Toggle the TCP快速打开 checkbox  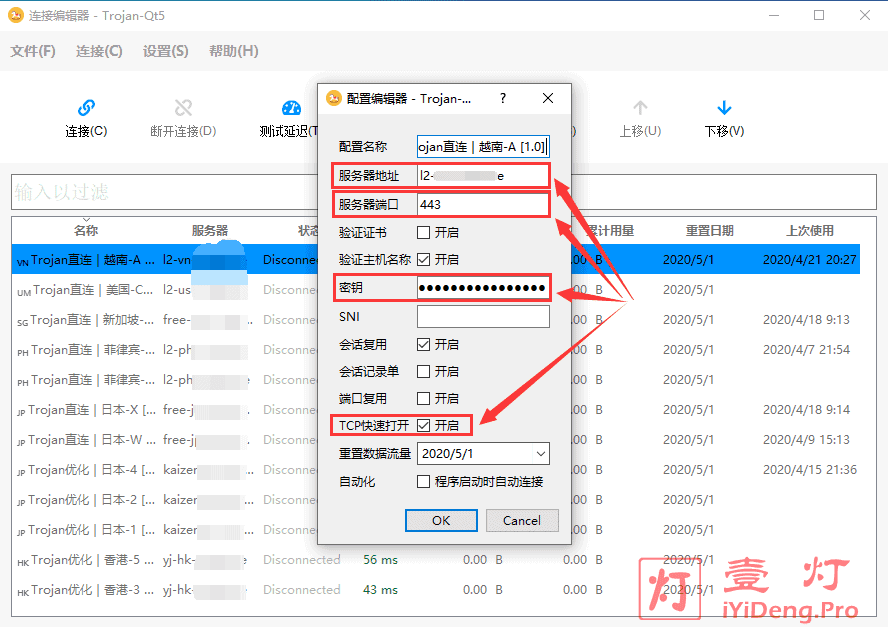click(x=423, y=425)
